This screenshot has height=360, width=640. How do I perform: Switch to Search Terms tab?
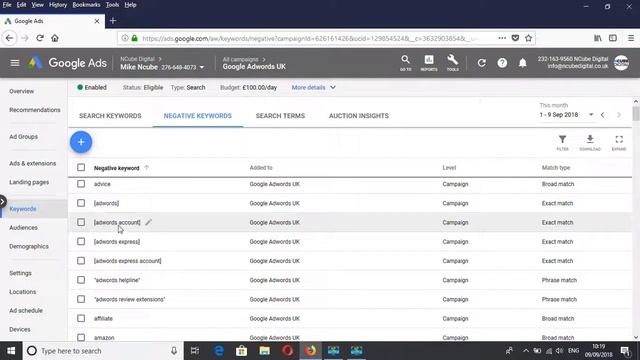[x=280, y=116]
